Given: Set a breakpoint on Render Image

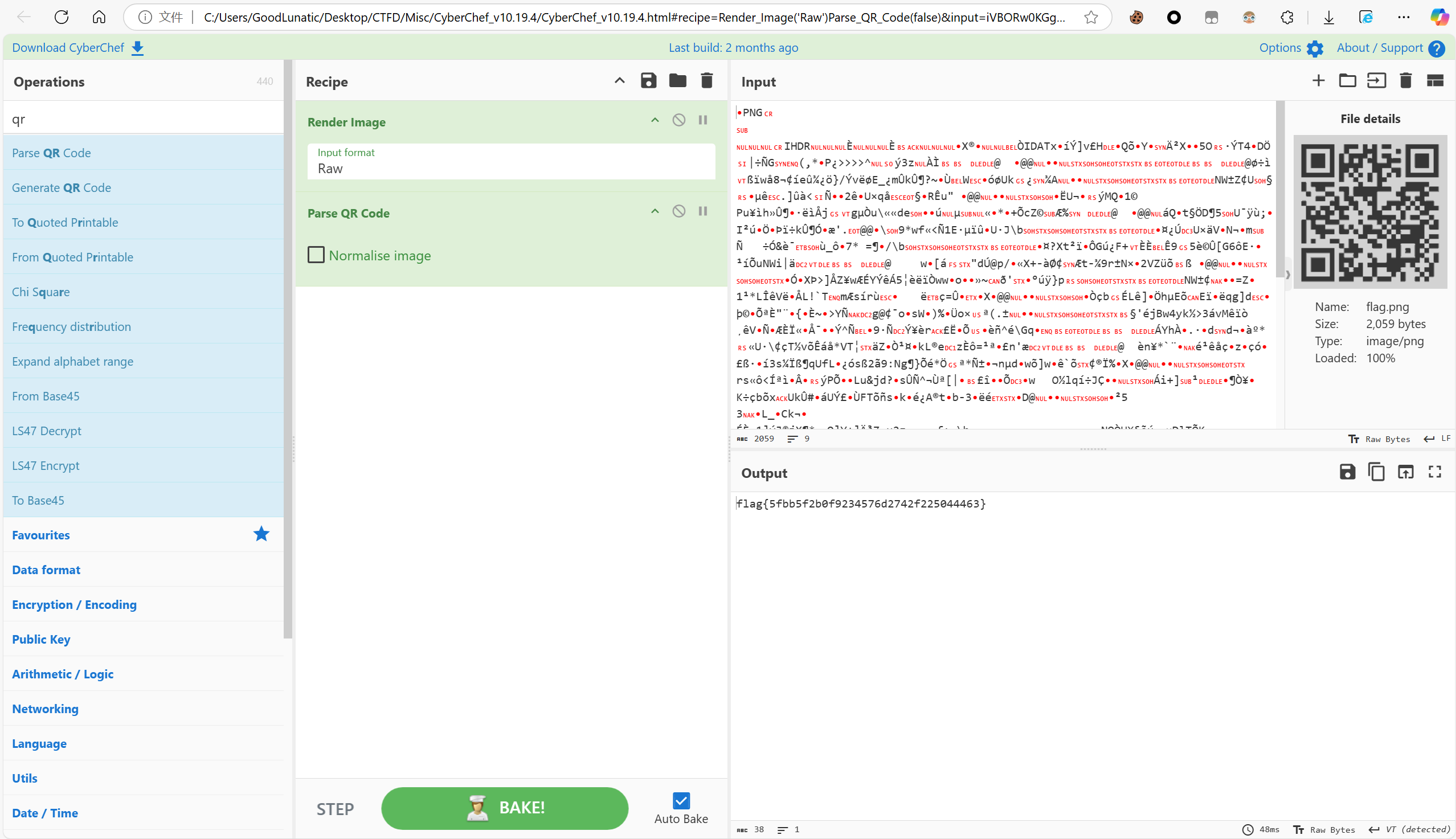Looking at the screenshot, I should click(x=703, y=120).
